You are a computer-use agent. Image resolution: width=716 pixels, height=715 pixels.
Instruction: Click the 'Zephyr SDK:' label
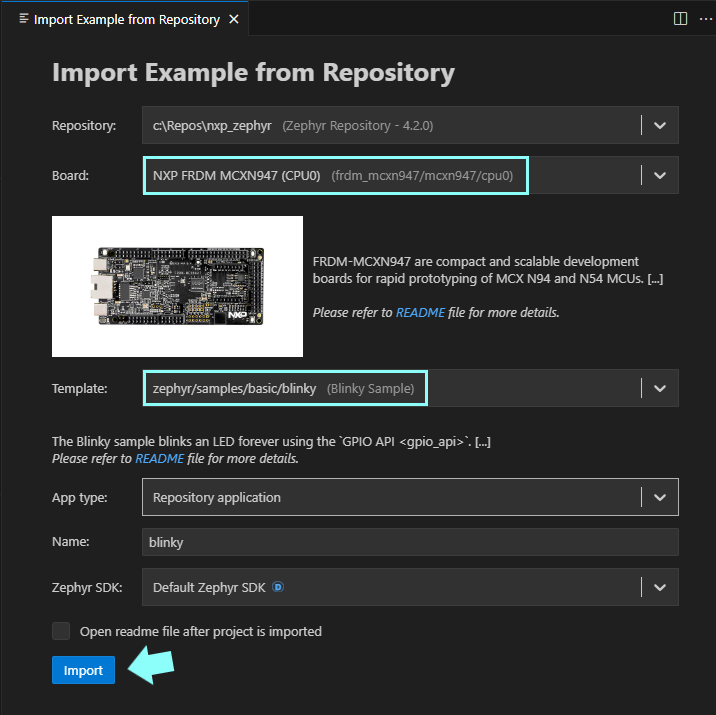point(87,588)
